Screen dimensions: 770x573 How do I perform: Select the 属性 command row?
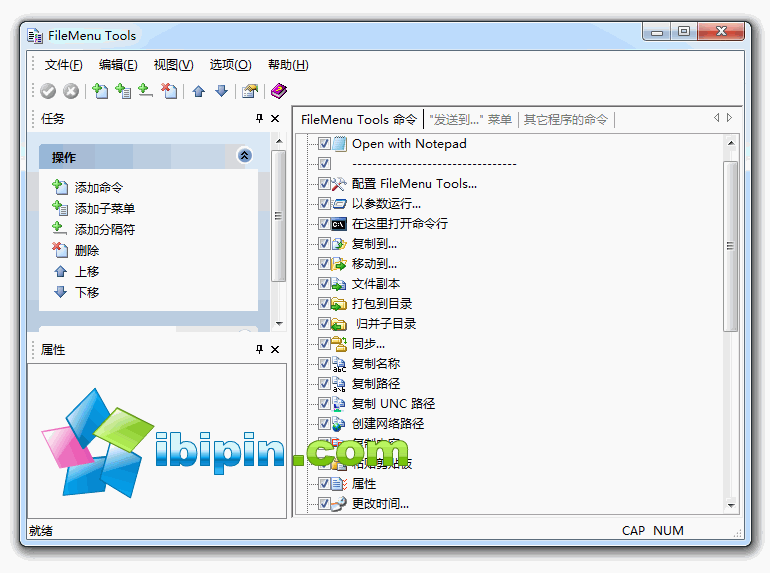[364, 484]
